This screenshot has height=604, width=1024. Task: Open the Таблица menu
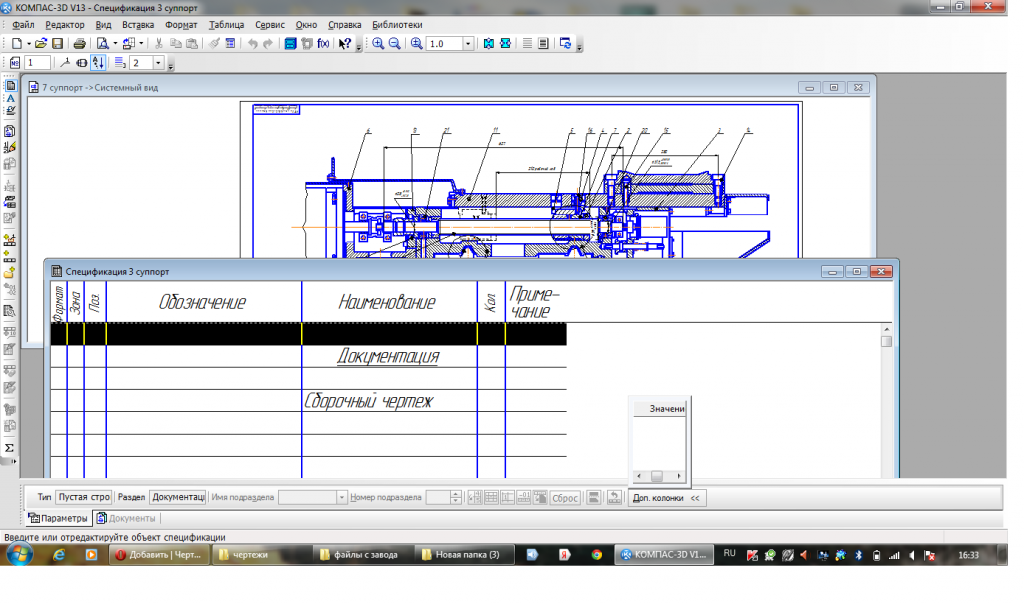pyautogui.click(x=226, y=25)
